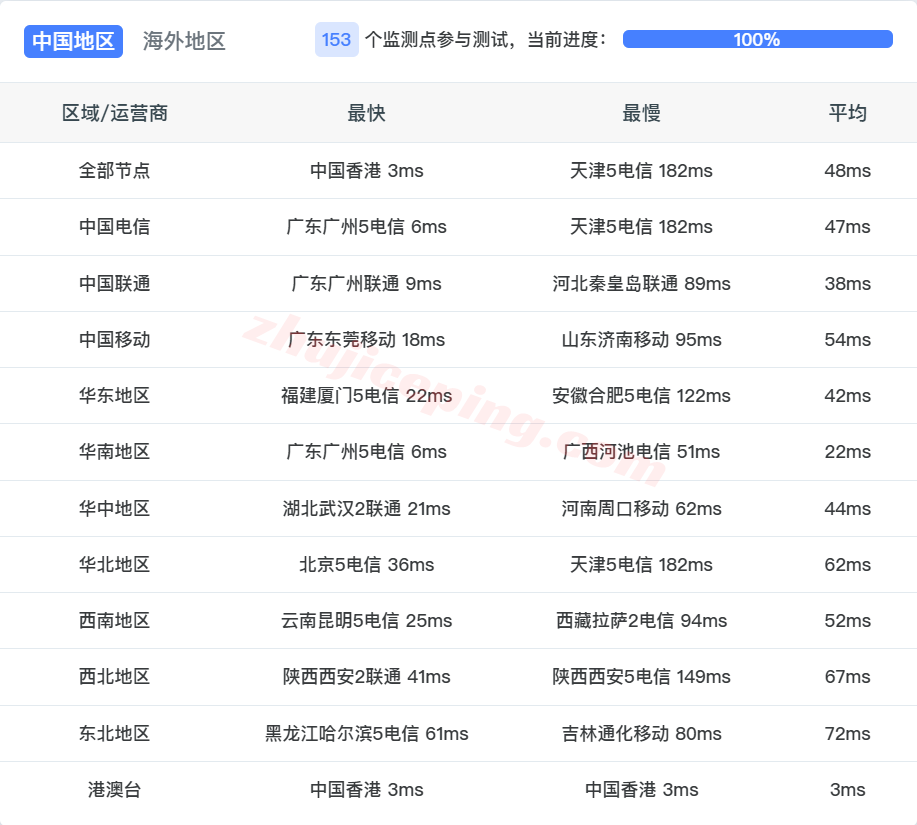
Task: Click 天津5电信 182ms in 华北地区 row
Action: [642, 564]
